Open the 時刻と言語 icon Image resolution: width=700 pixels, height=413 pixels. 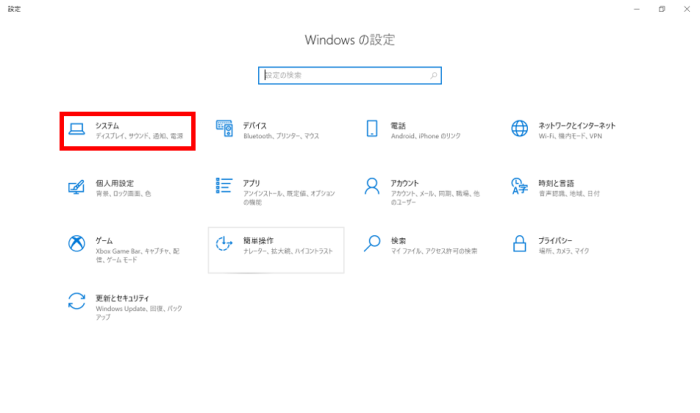pos(519,187)
